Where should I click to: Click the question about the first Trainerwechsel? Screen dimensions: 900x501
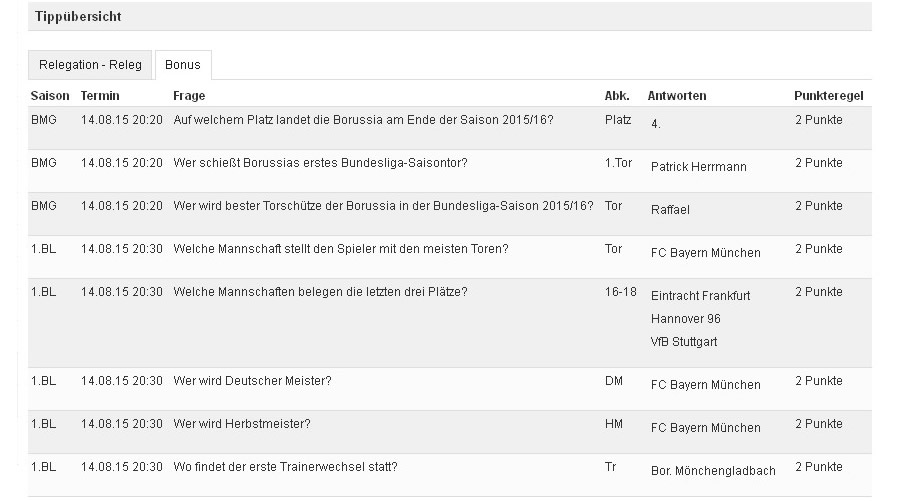[x=285, y=467]
